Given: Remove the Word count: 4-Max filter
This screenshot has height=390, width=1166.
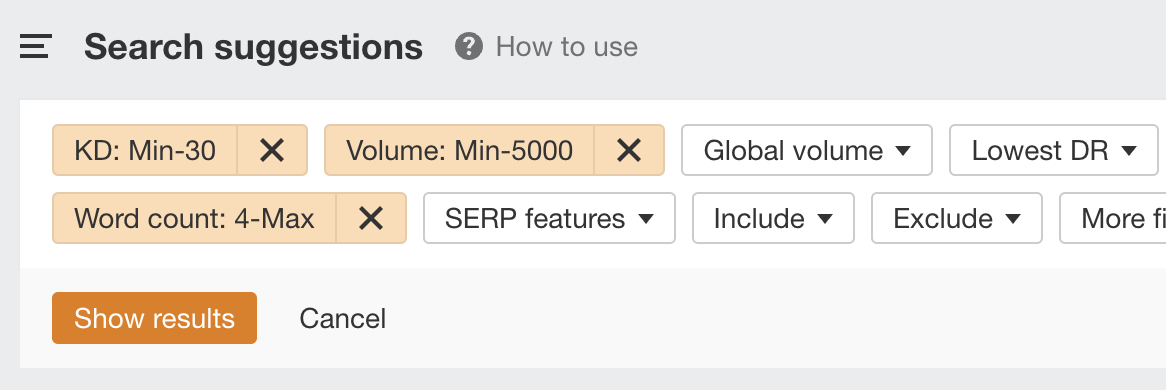Looking at the screenshot, I should 371,218.
